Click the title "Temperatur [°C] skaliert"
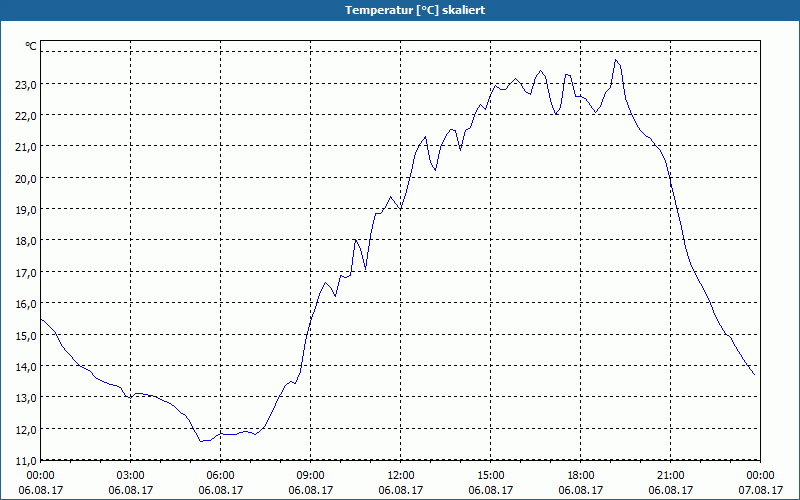 (415, 10)
